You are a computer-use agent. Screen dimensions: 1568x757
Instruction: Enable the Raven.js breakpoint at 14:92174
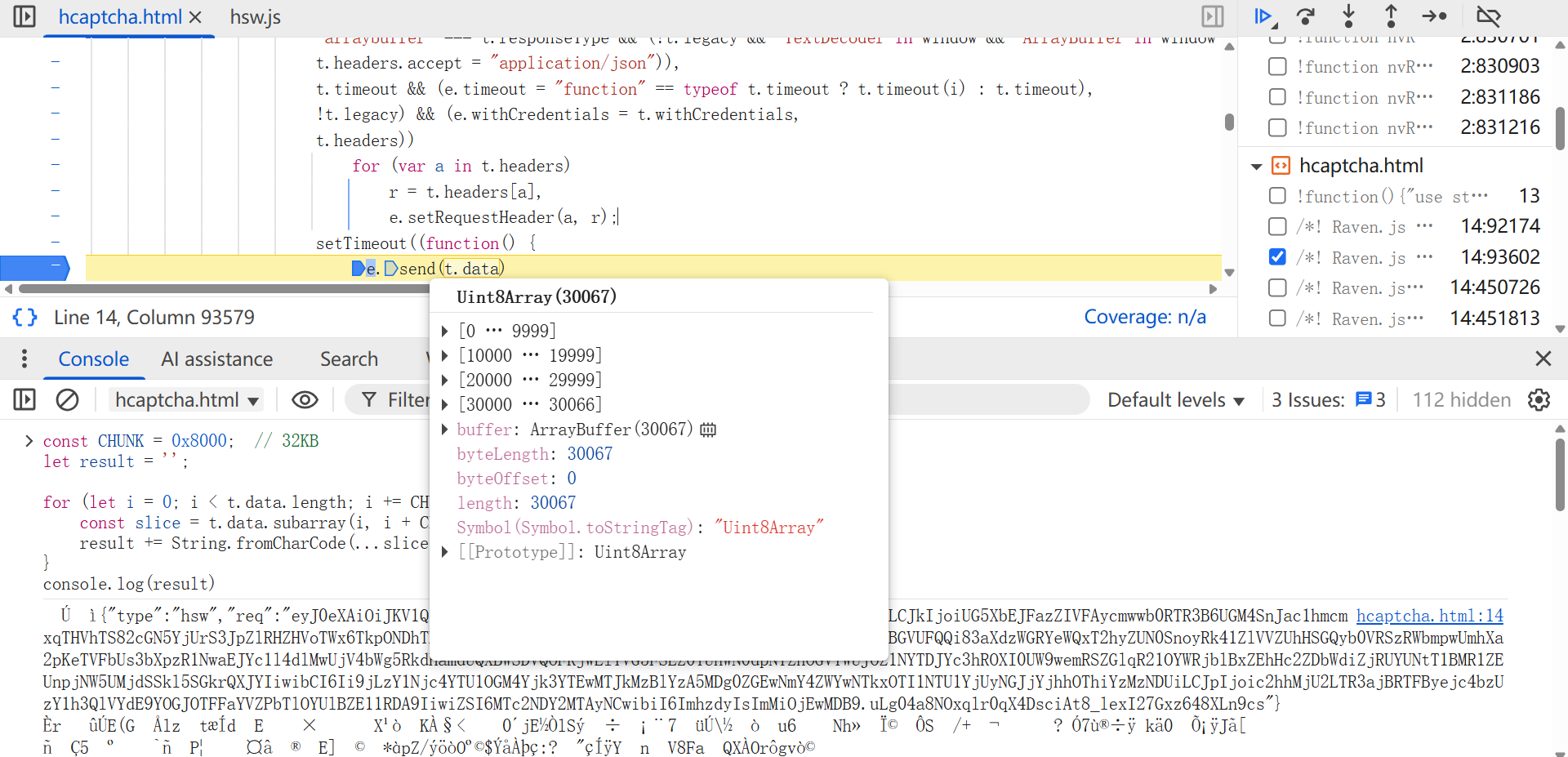tap(1277, 226)
